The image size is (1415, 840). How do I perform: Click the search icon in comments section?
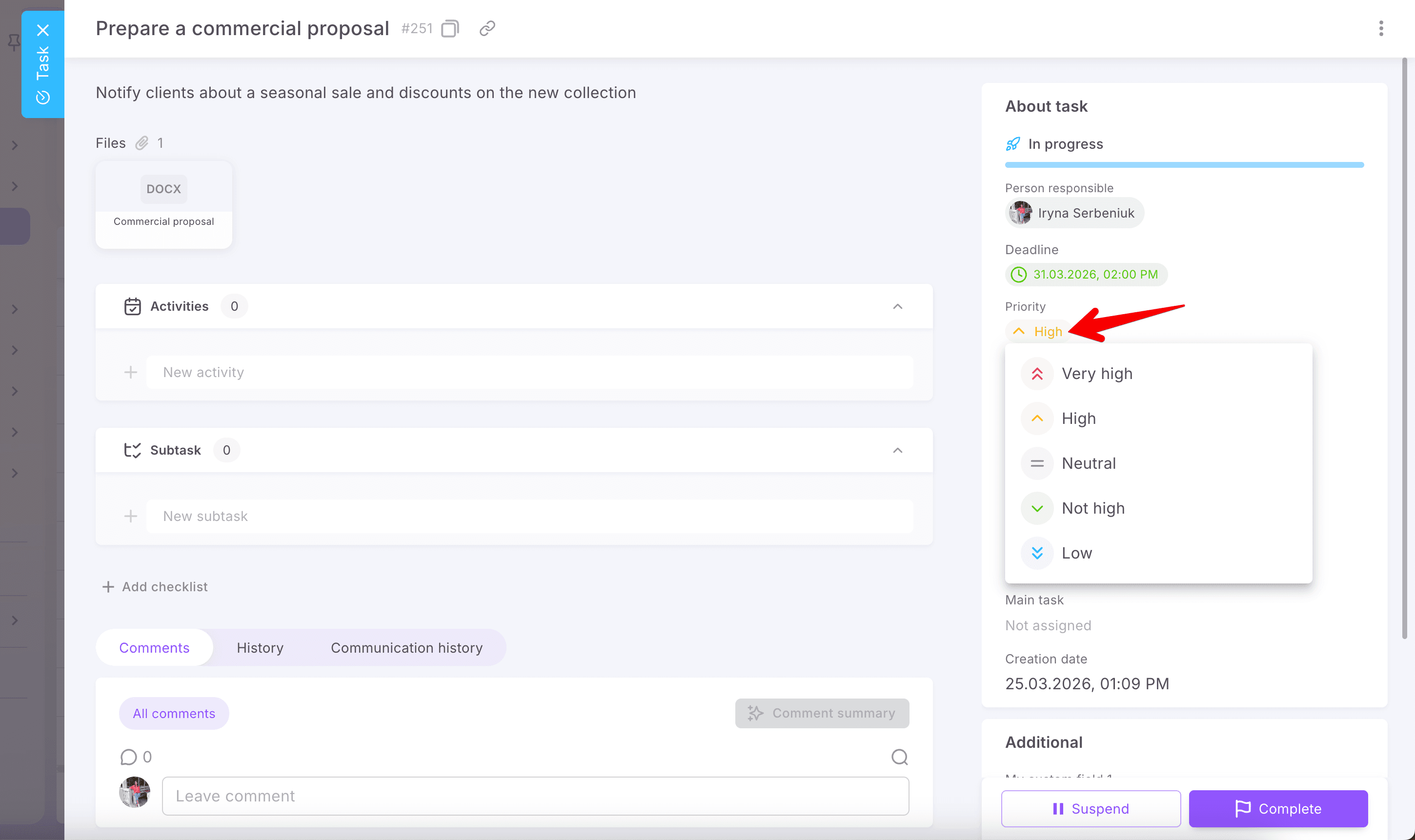899,757
